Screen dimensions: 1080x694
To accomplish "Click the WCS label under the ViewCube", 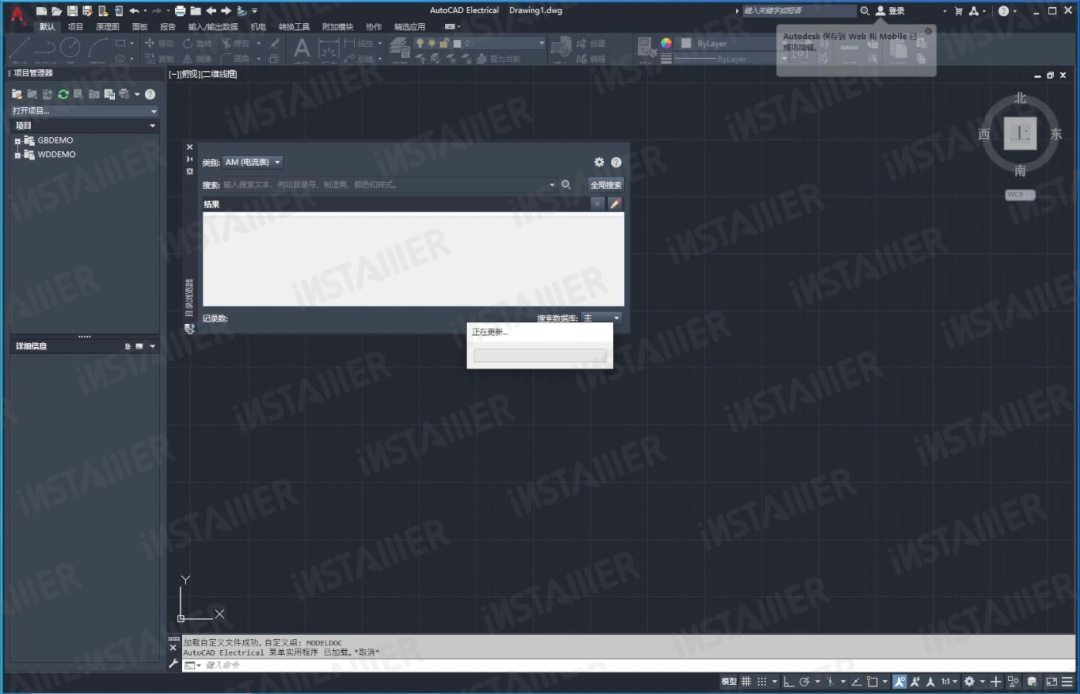I will click(1019, 195).
